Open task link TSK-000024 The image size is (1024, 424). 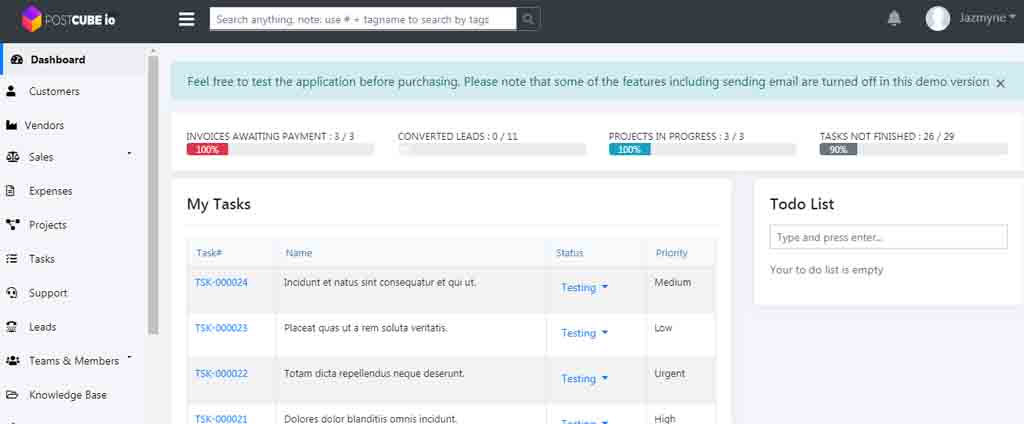(221, 283)
